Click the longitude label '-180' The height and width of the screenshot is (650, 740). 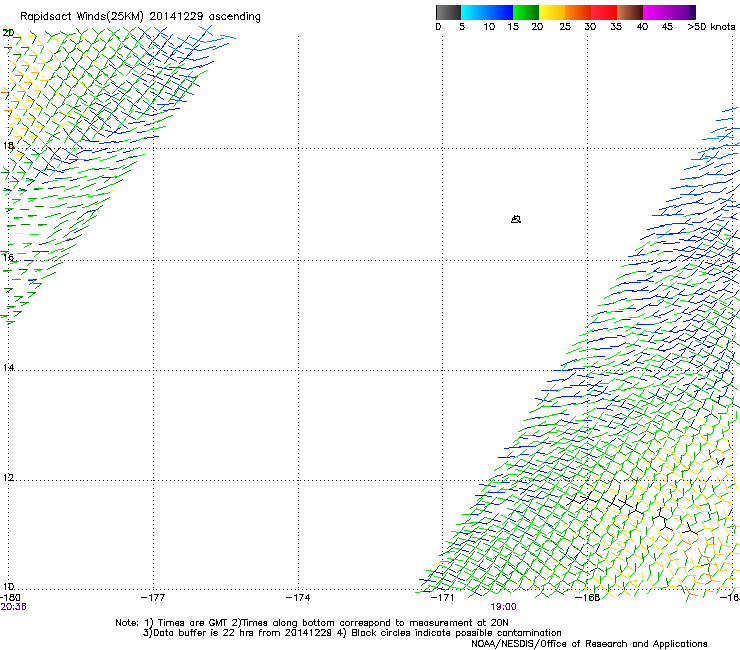(x=10, y=598)
